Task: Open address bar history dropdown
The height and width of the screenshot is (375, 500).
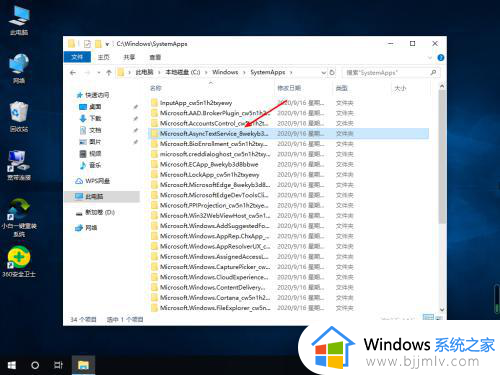Action: (323, 72)
